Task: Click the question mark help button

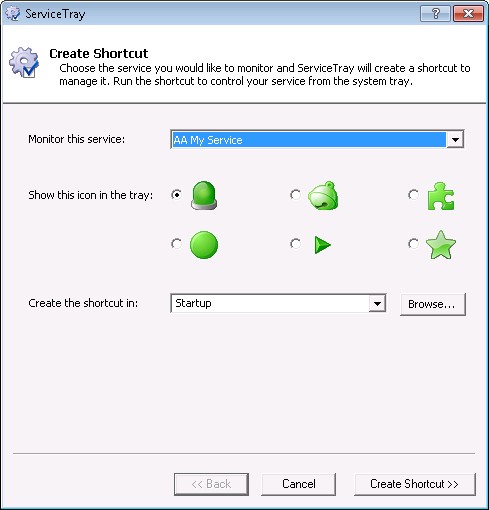Action: (x=435, y=14)
